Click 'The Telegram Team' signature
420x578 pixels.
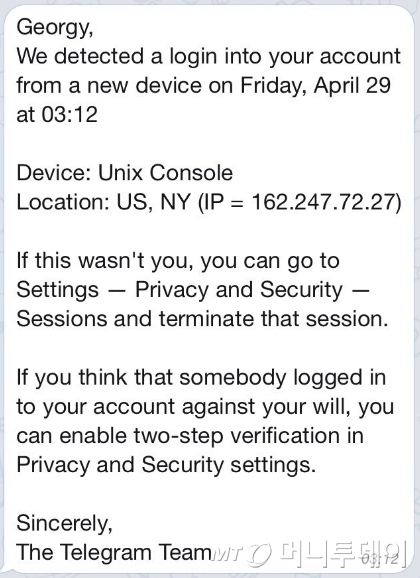click(x=114, y=553)
